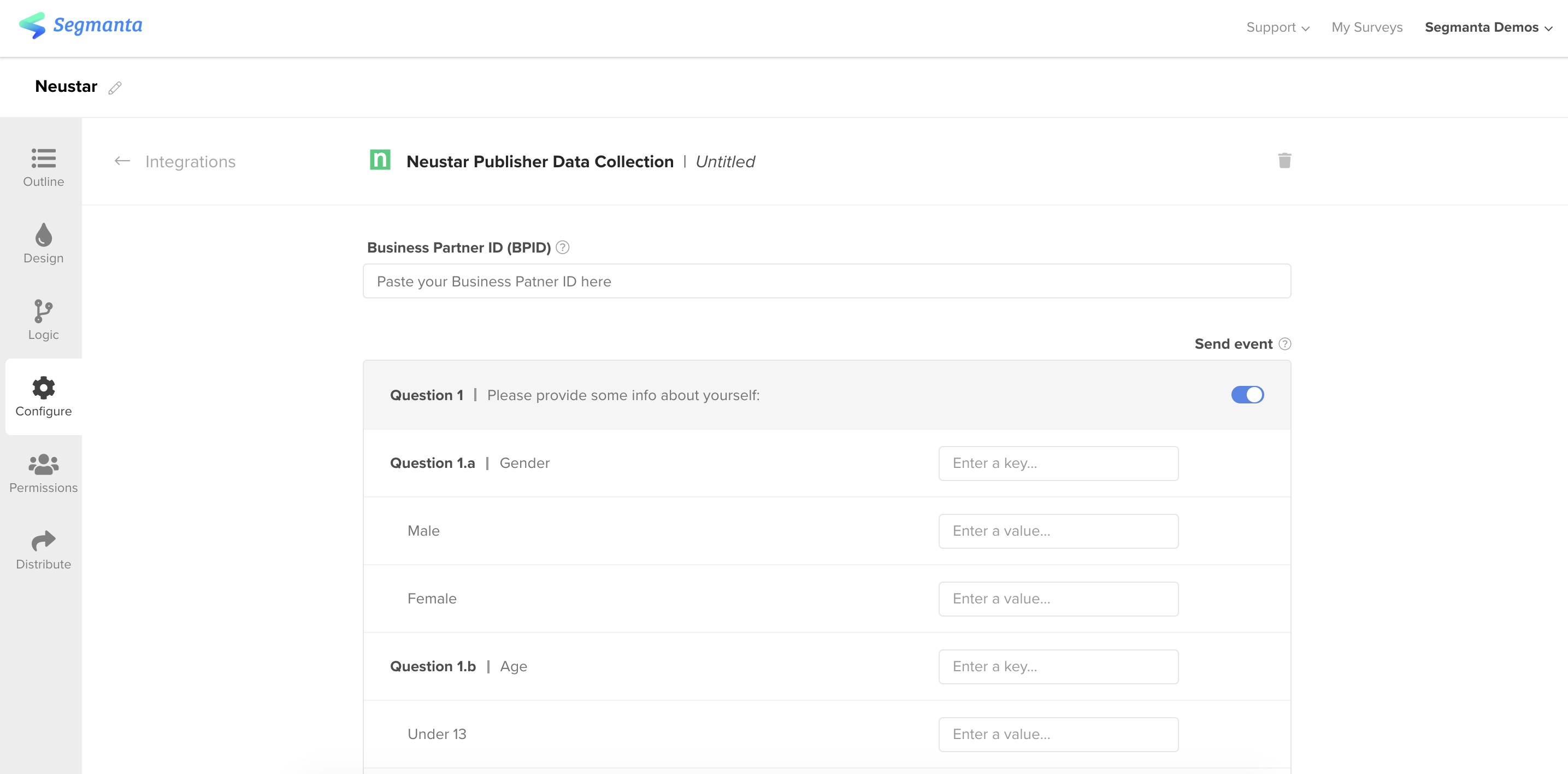Select the Configure sidebar section

(x=43, y=396)
